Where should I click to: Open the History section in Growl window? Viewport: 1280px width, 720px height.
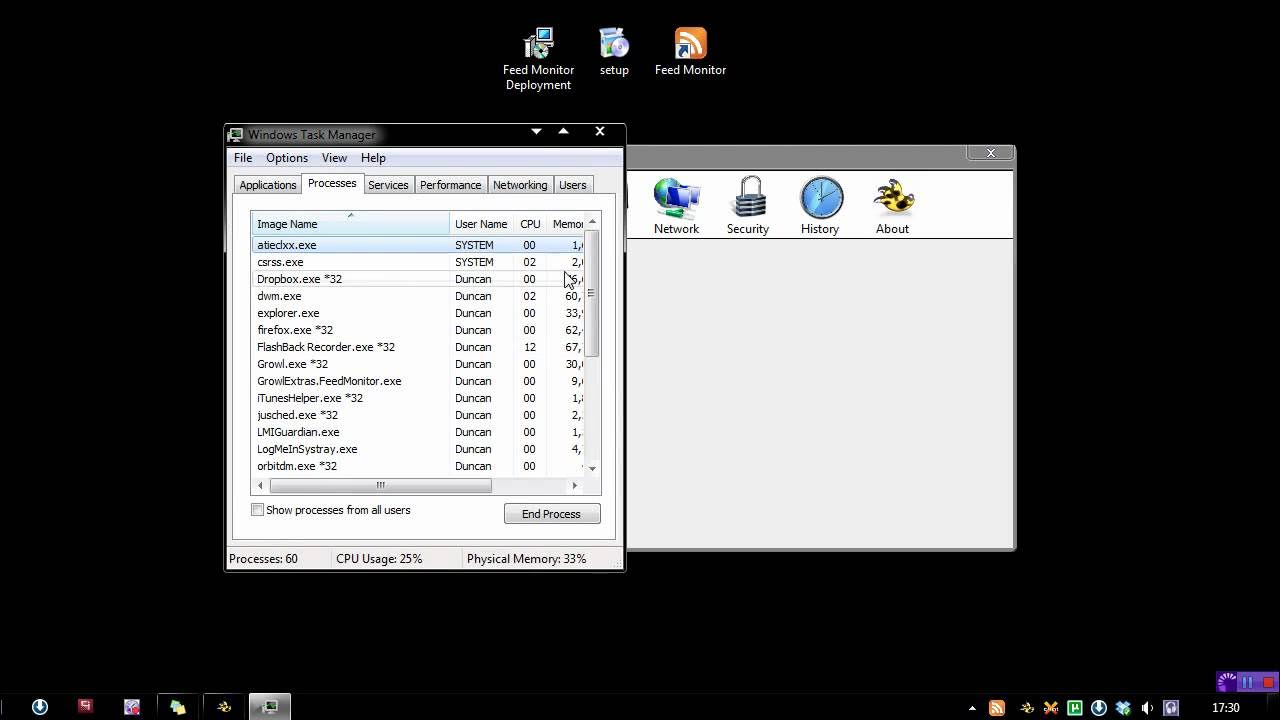820,206
